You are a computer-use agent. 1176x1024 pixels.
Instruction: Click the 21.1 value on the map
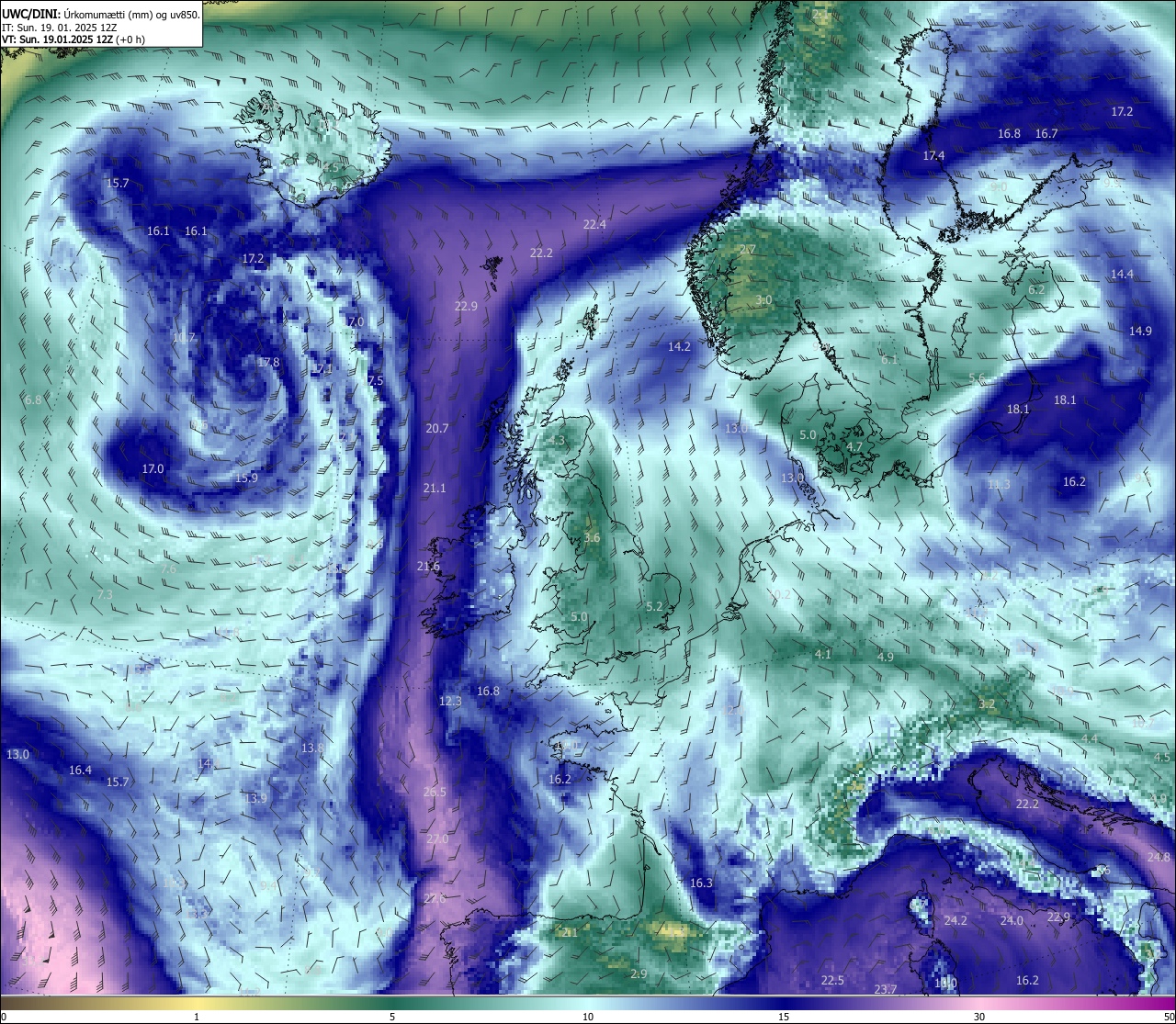[434, 488]
